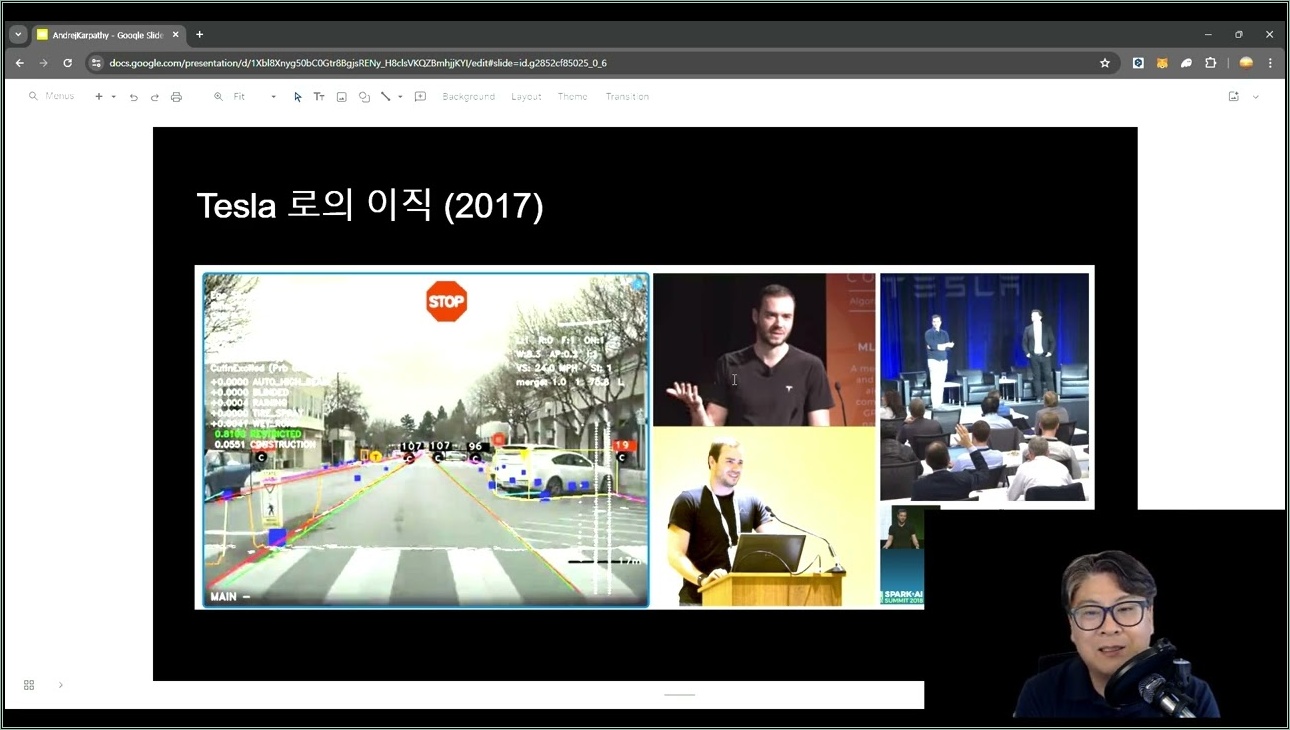Reload the page
Screen dimensions: 1290x730
(x=67, y=63)
